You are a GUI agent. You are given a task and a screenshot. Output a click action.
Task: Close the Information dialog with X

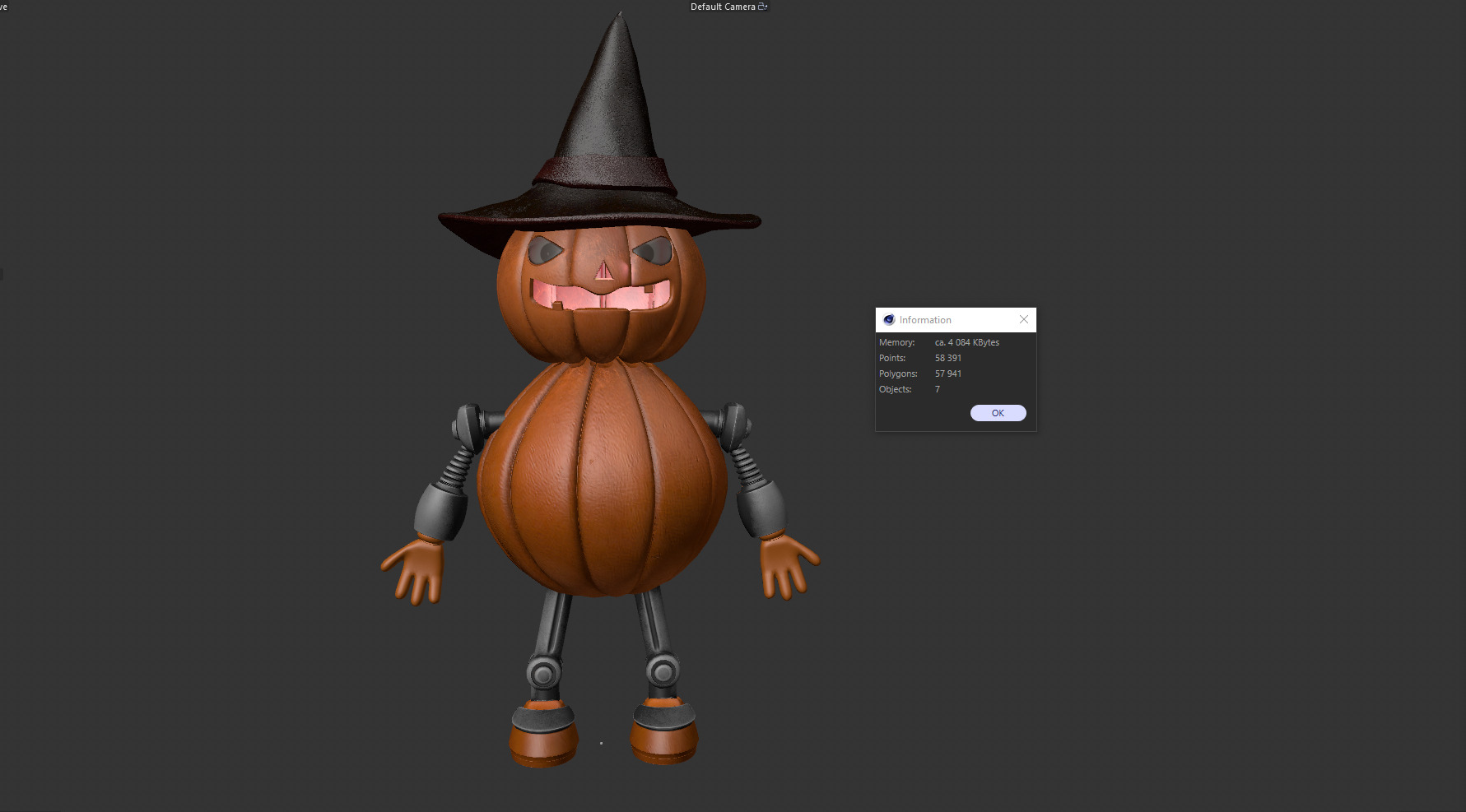coord(1024,319)
